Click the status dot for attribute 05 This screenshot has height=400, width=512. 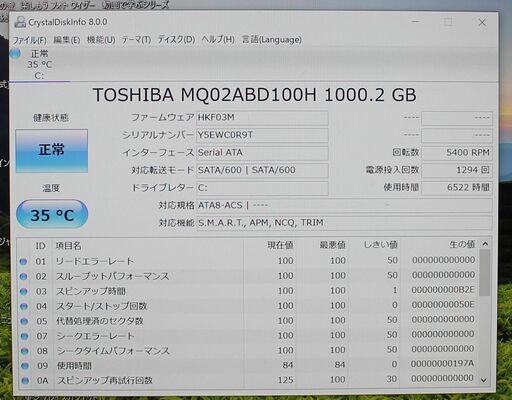(24, 321)
